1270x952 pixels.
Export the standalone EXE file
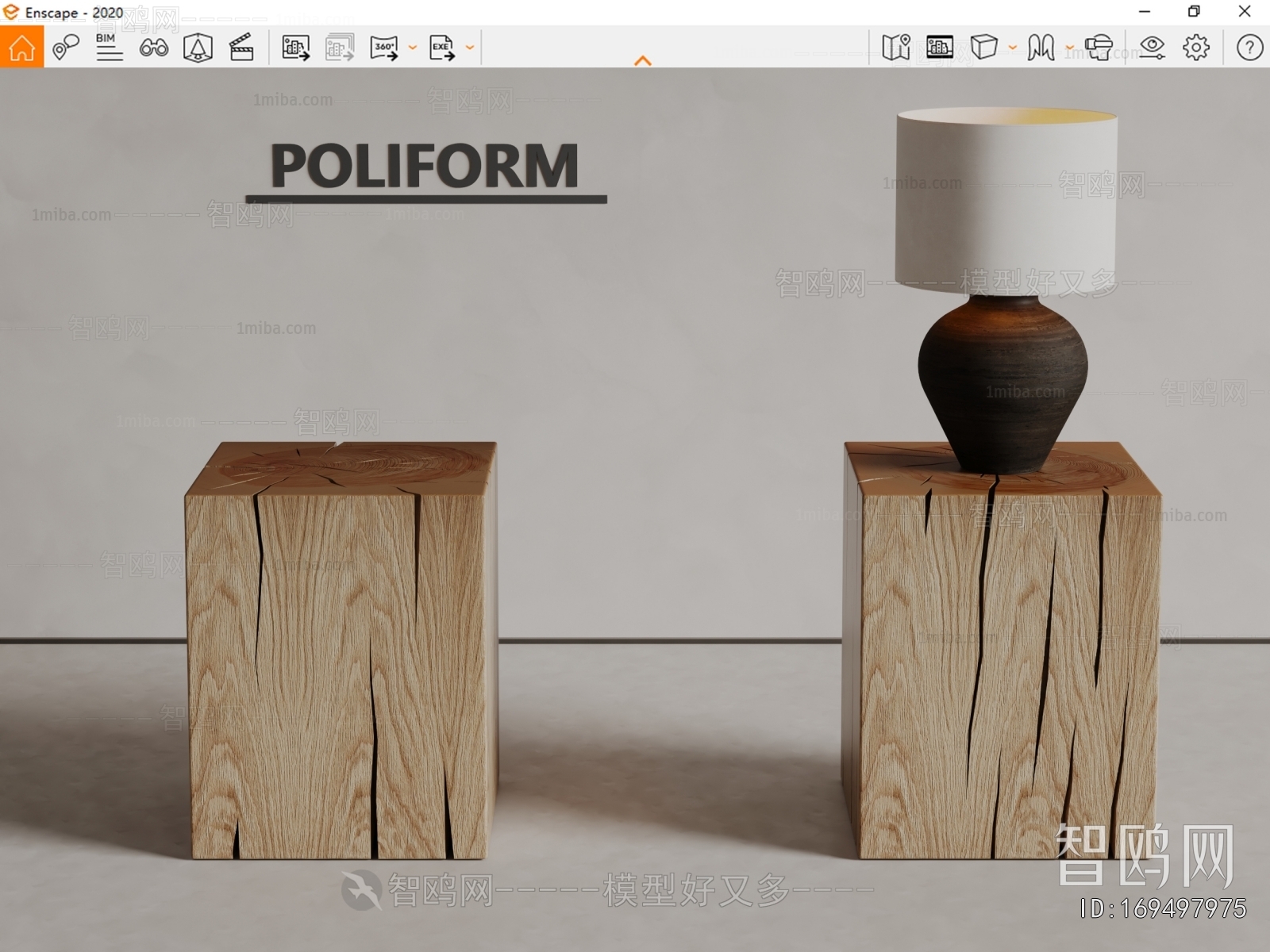(x=442, y=48)
